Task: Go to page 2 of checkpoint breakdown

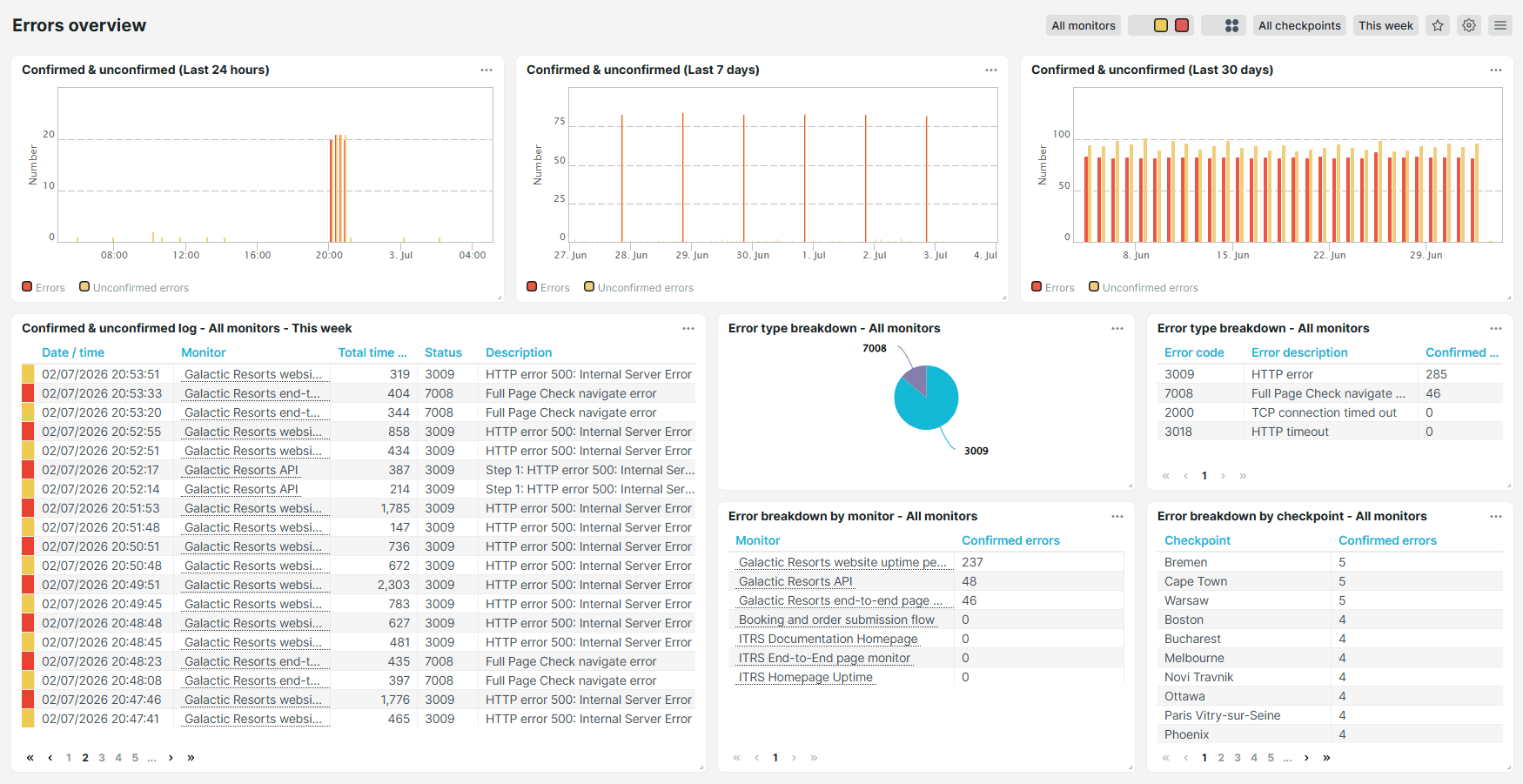Action: (x=1221, y=758)
